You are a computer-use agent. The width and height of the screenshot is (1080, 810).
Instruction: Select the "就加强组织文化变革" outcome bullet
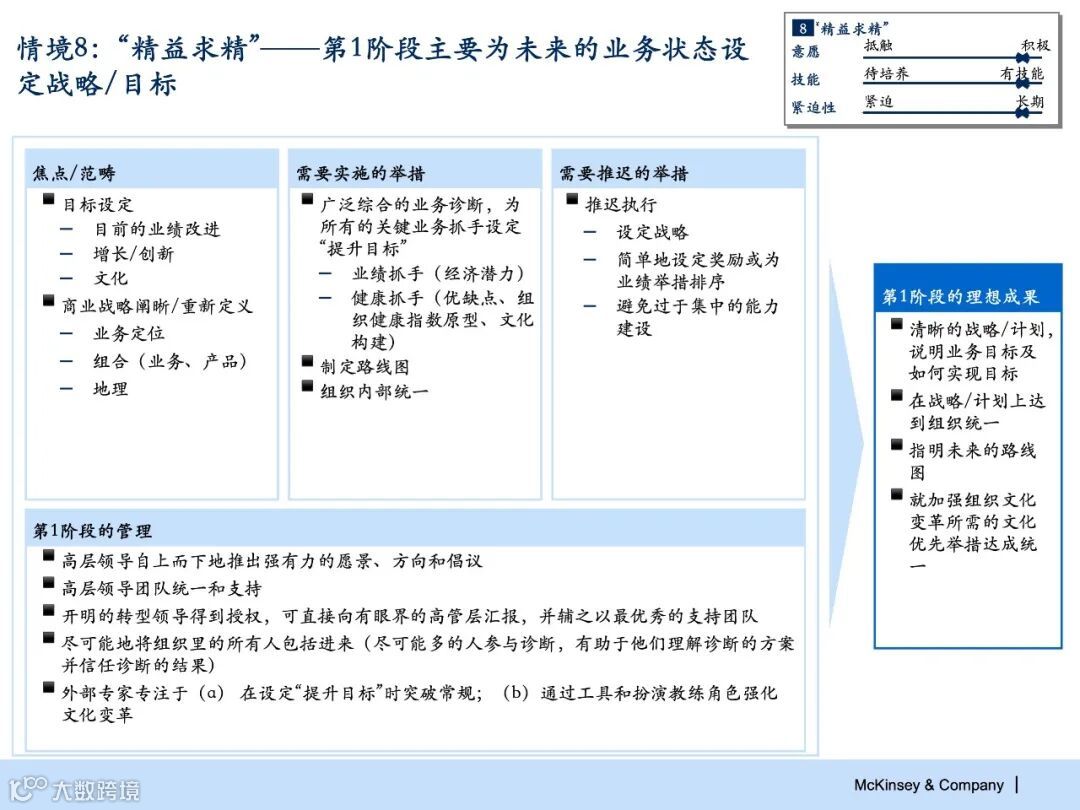[973, 532]
